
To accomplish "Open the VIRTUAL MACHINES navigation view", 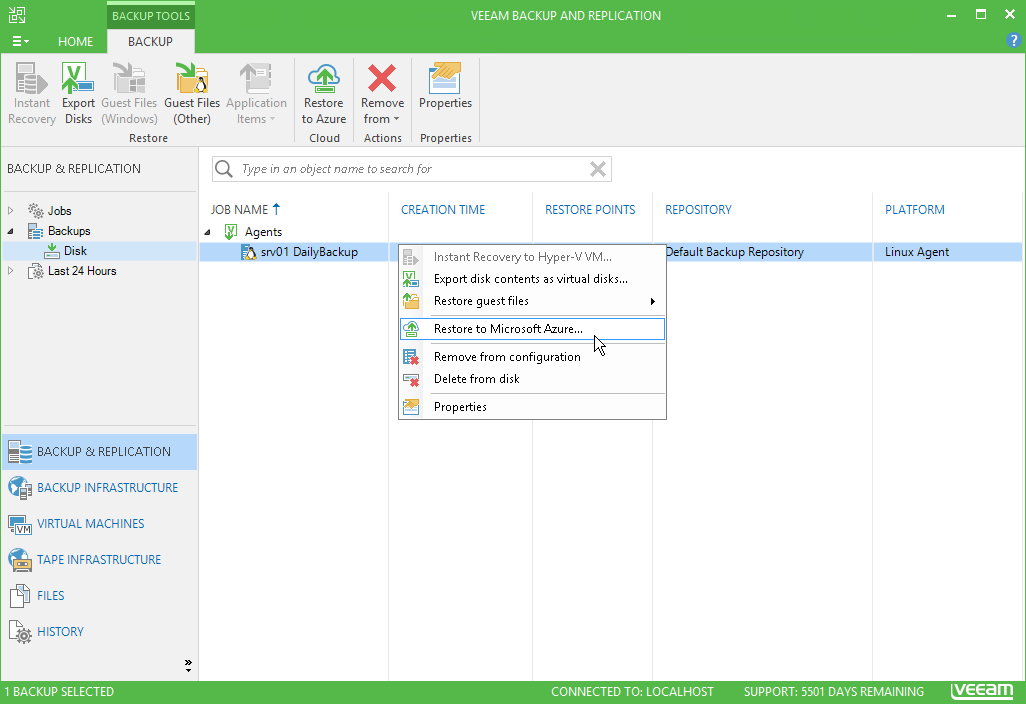I will 99,523.
